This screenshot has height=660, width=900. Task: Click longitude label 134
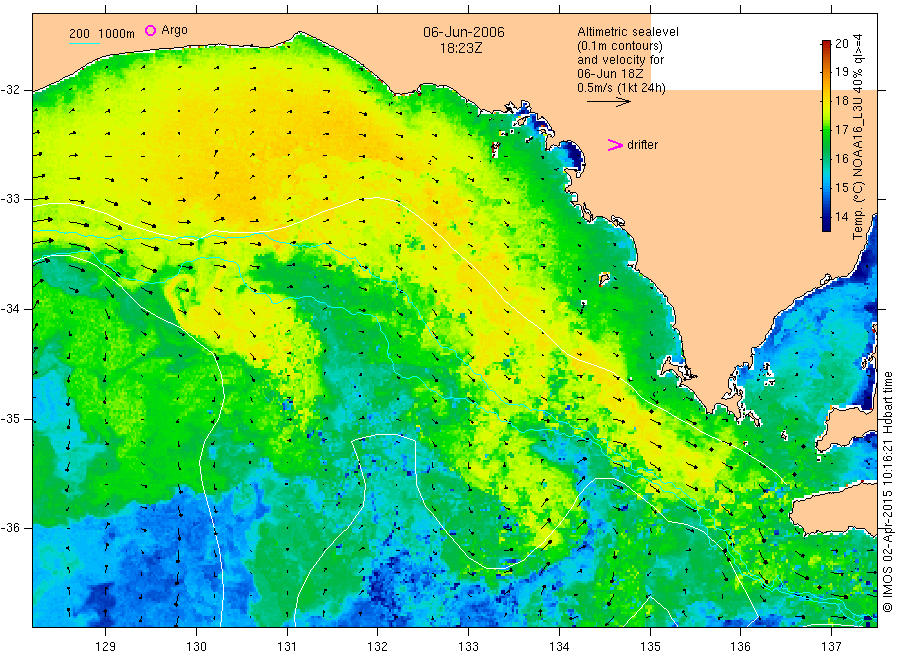pos(559,647)
